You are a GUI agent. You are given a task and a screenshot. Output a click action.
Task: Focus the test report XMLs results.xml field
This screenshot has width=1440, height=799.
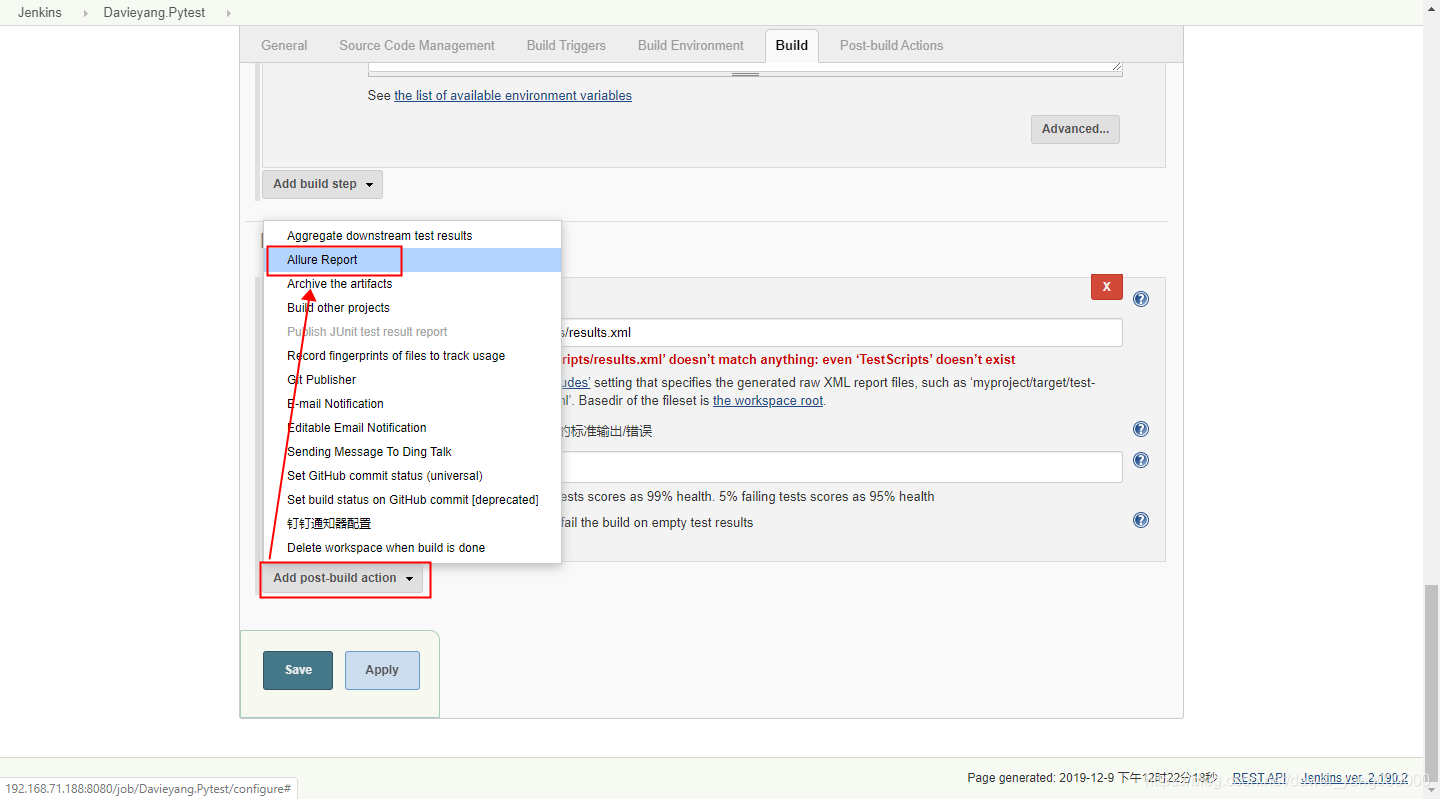(x=842, y=333)
